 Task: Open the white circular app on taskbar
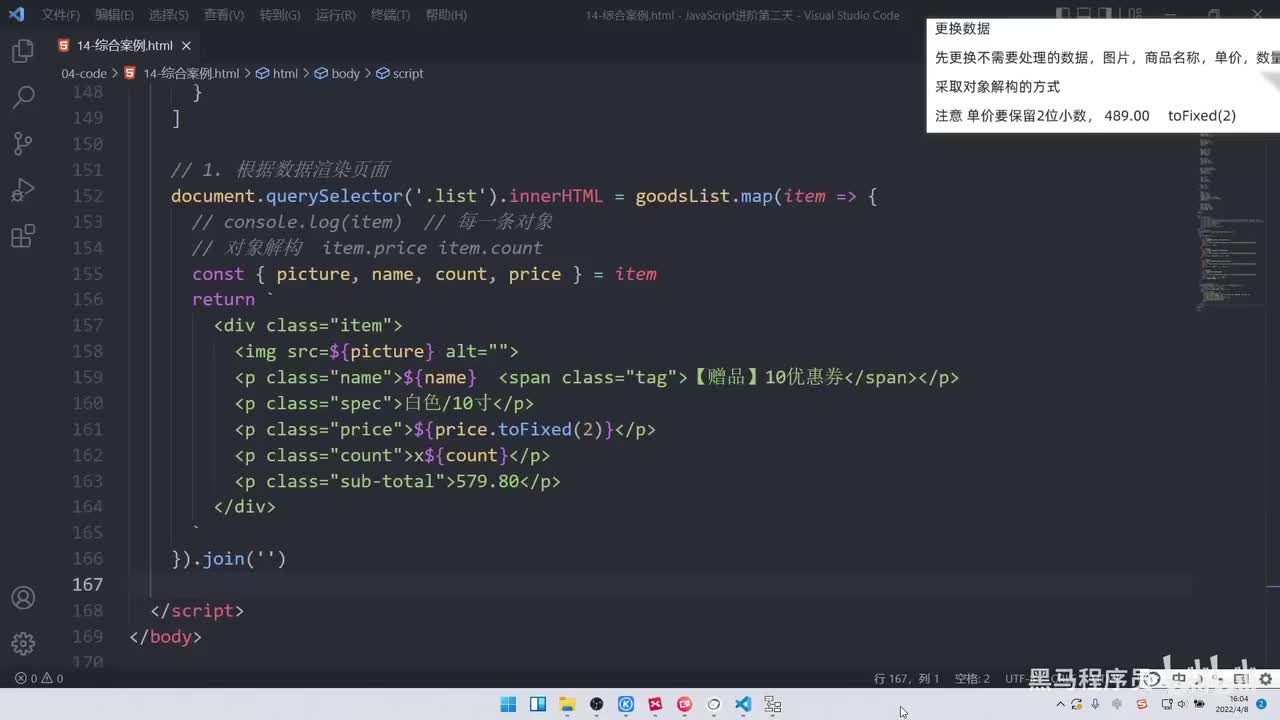pyautogui.click(x=714, y=704)
